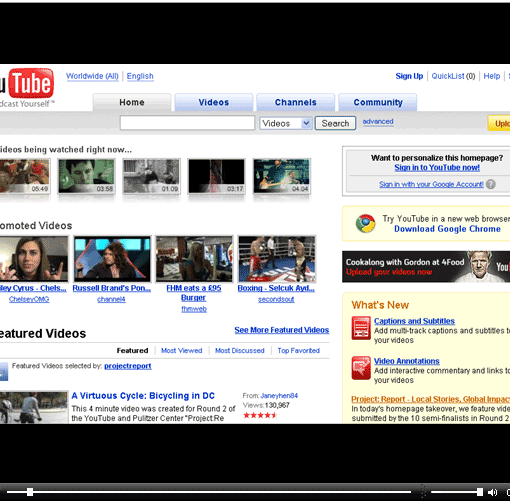Select the Featured filter tab
The image size is (510, 504).
pos(132,351)
